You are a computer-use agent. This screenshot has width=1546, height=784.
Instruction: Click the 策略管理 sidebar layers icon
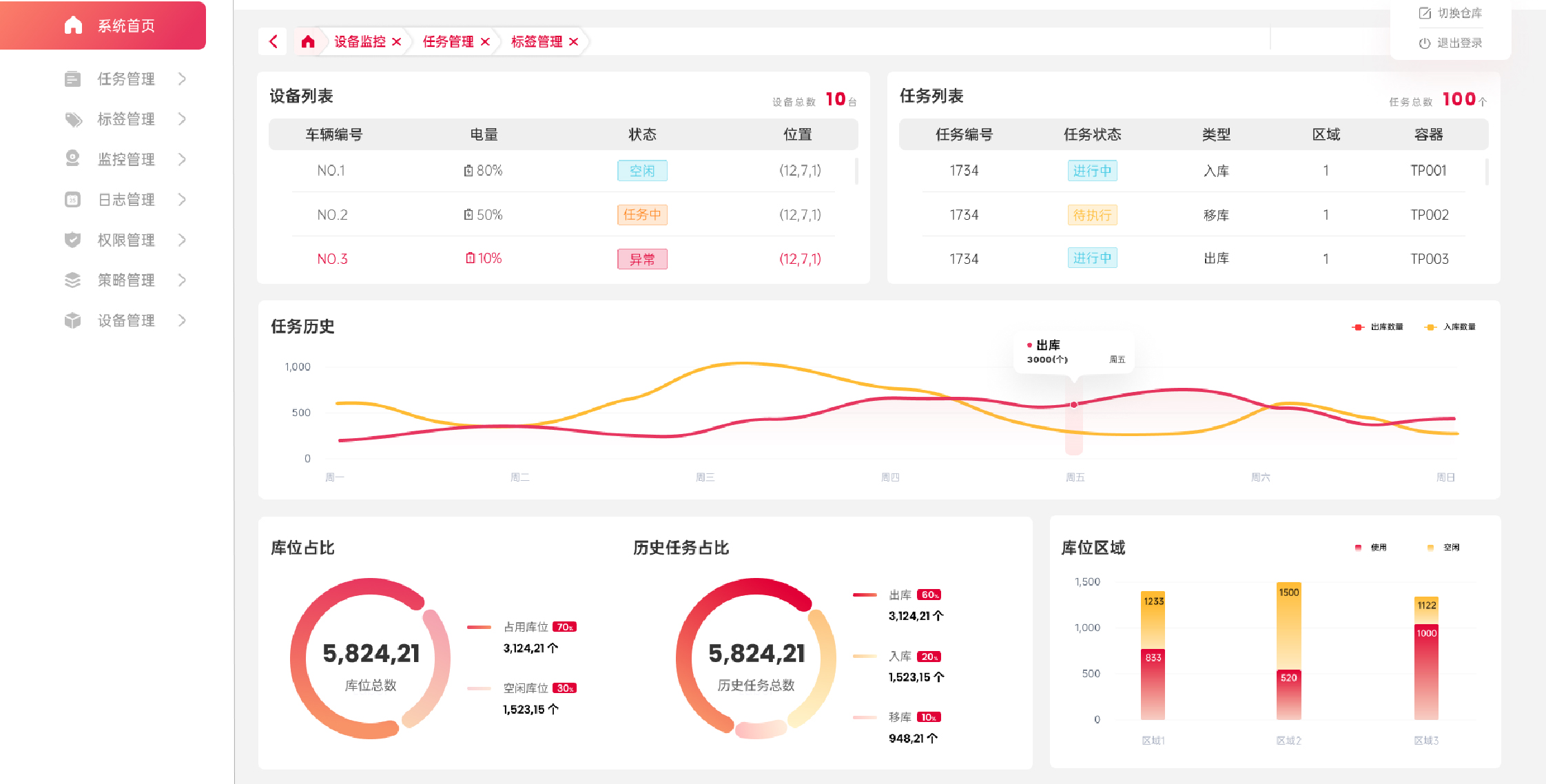72,280
